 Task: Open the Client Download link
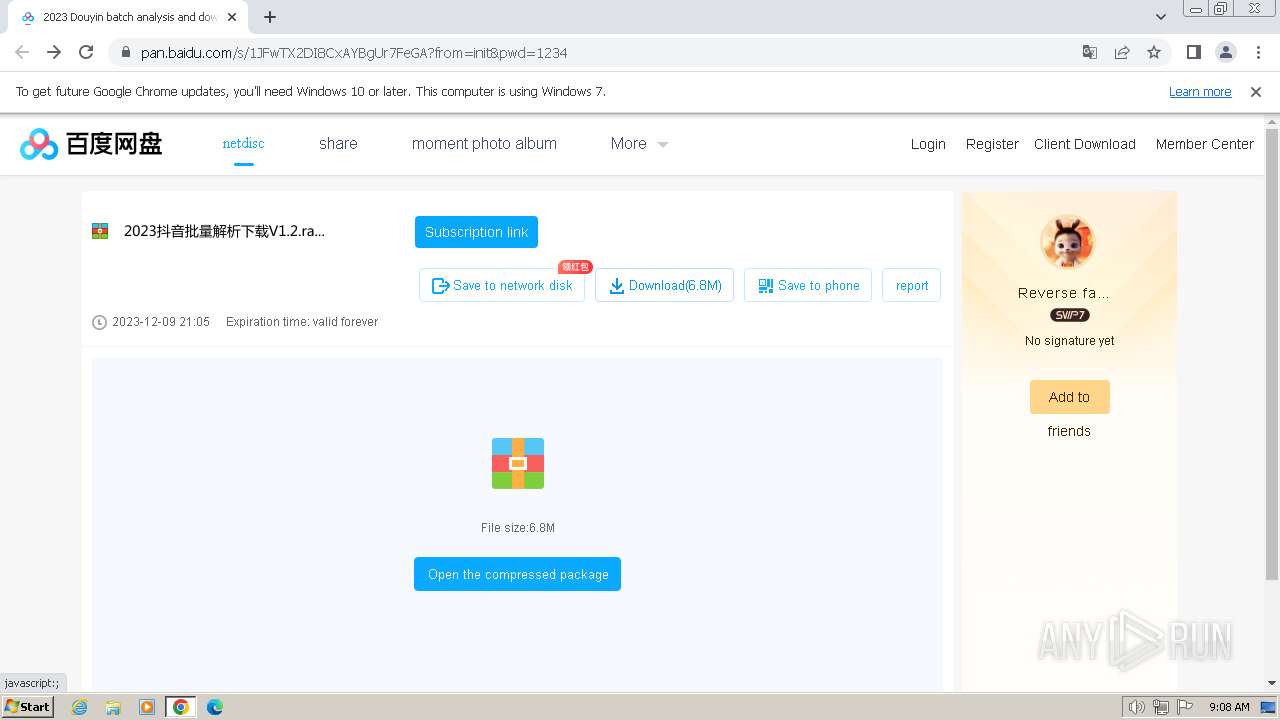point(1084,144)
